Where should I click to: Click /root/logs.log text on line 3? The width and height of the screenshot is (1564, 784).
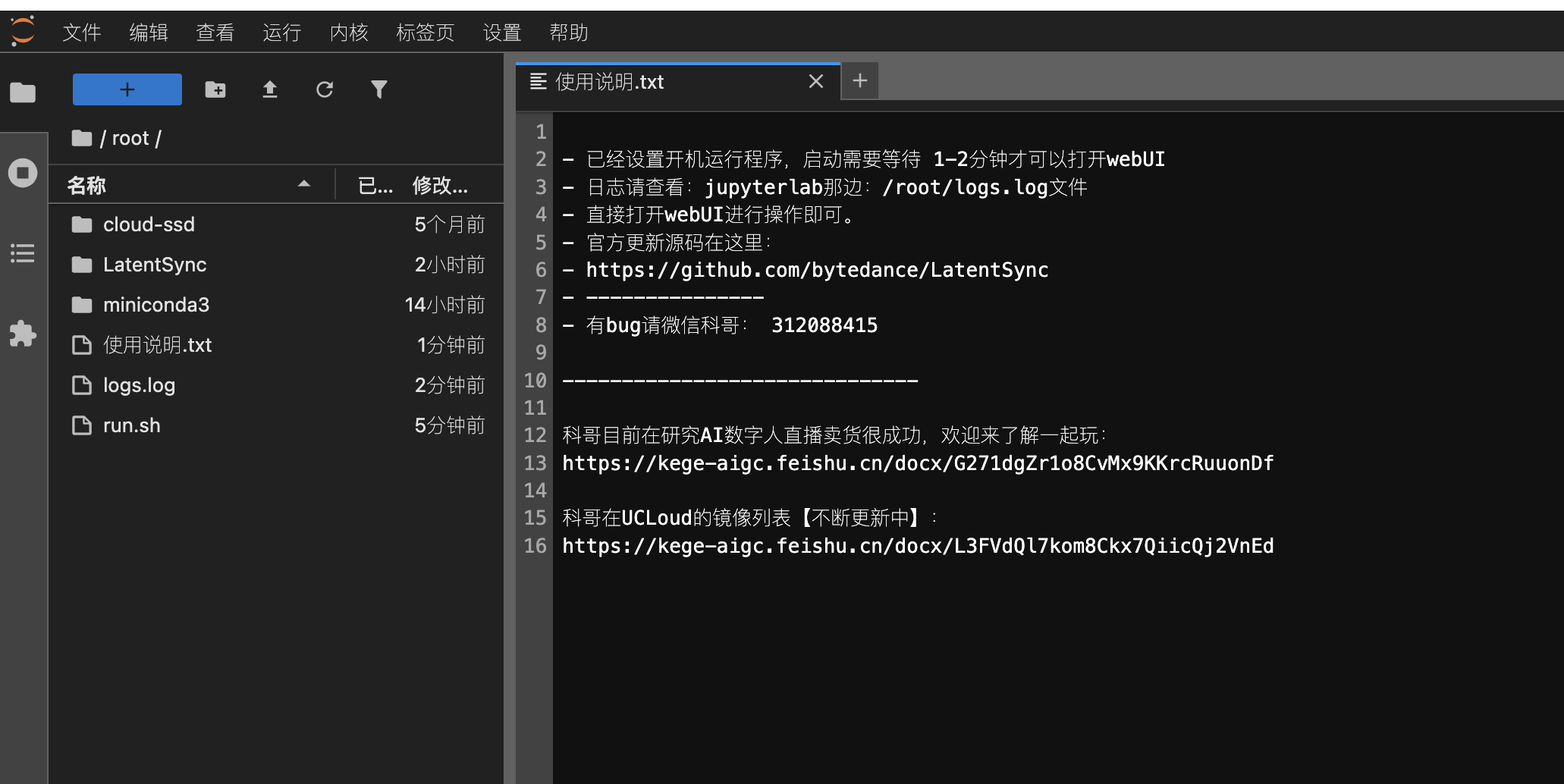pos(966,187)
